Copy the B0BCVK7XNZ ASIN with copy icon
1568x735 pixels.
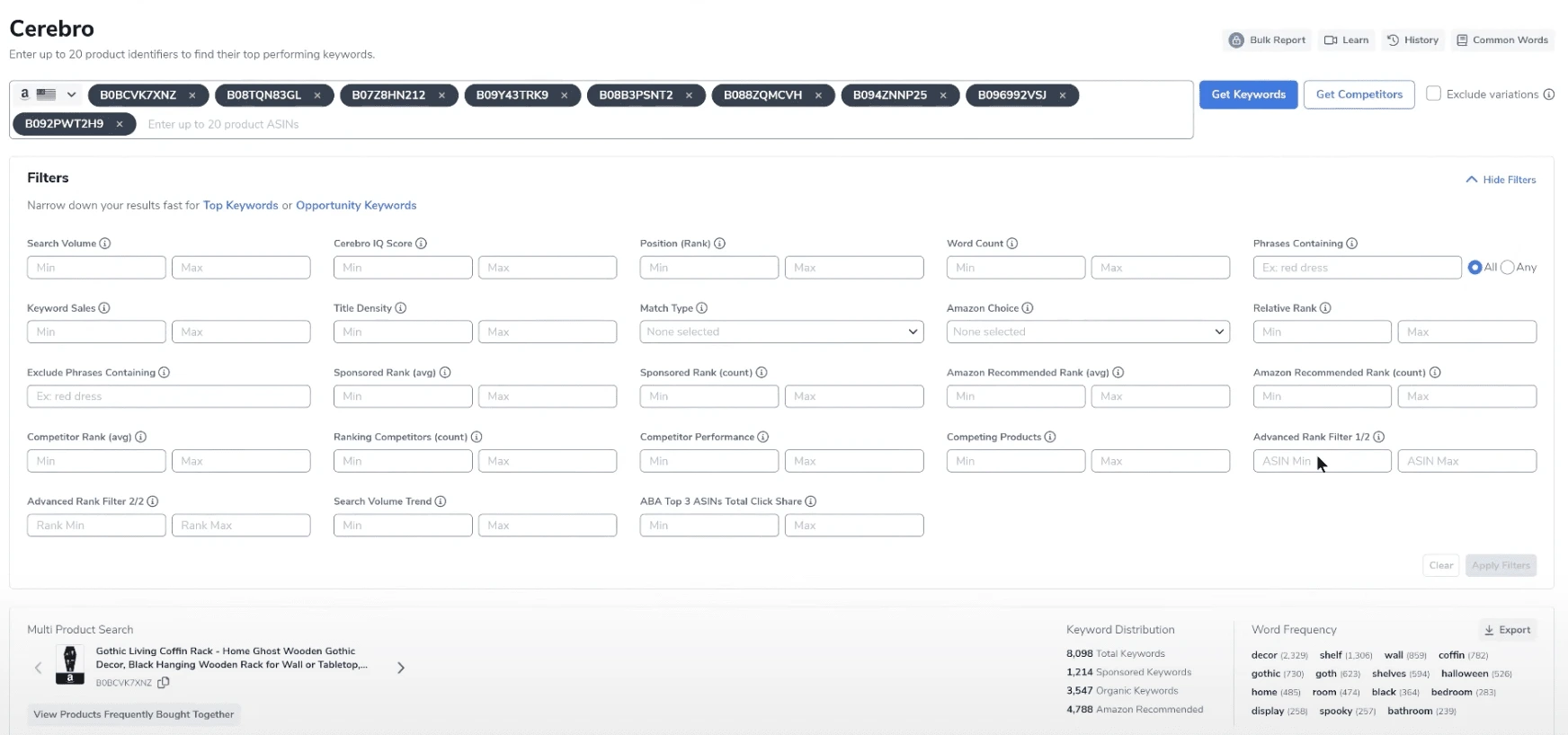point(164,683)
